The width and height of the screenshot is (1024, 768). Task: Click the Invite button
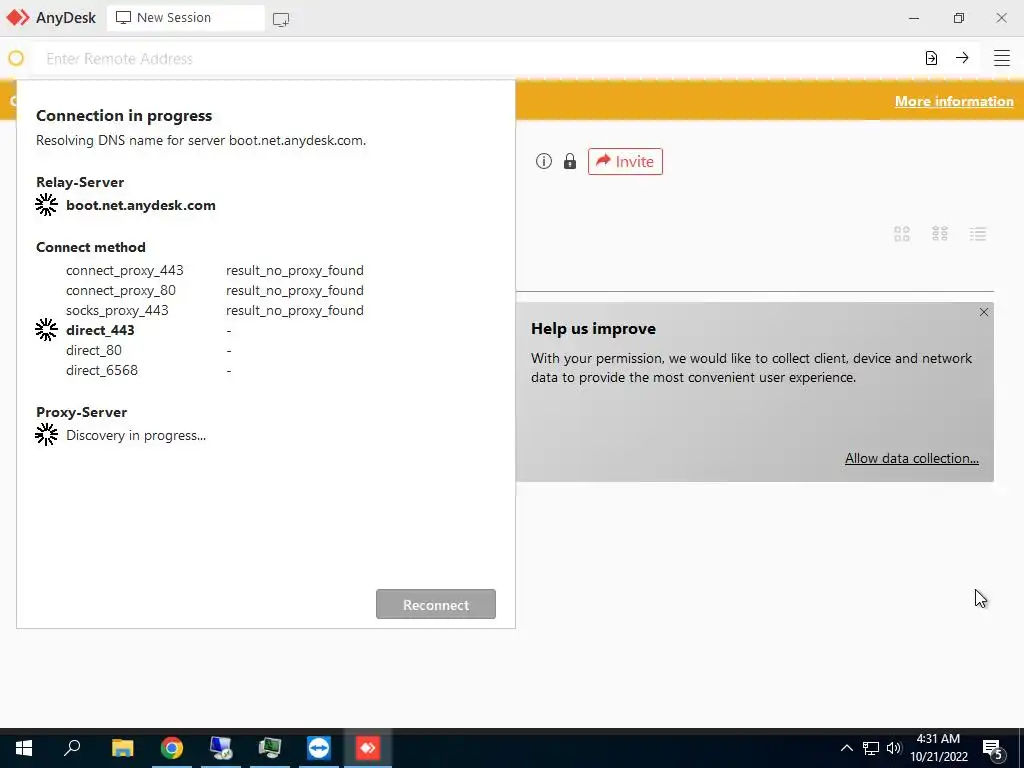[625, 161]
